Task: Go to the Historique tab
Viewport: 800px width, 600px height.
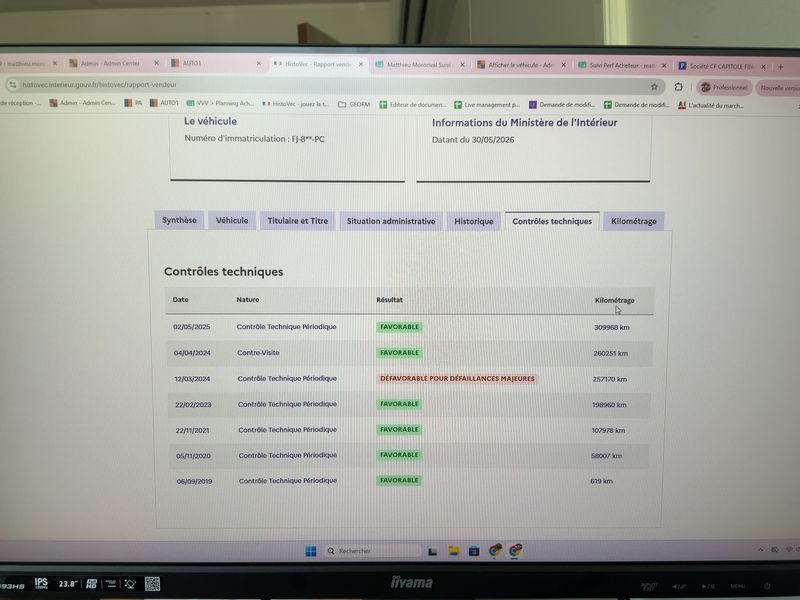Action: (x=473, y=221)
